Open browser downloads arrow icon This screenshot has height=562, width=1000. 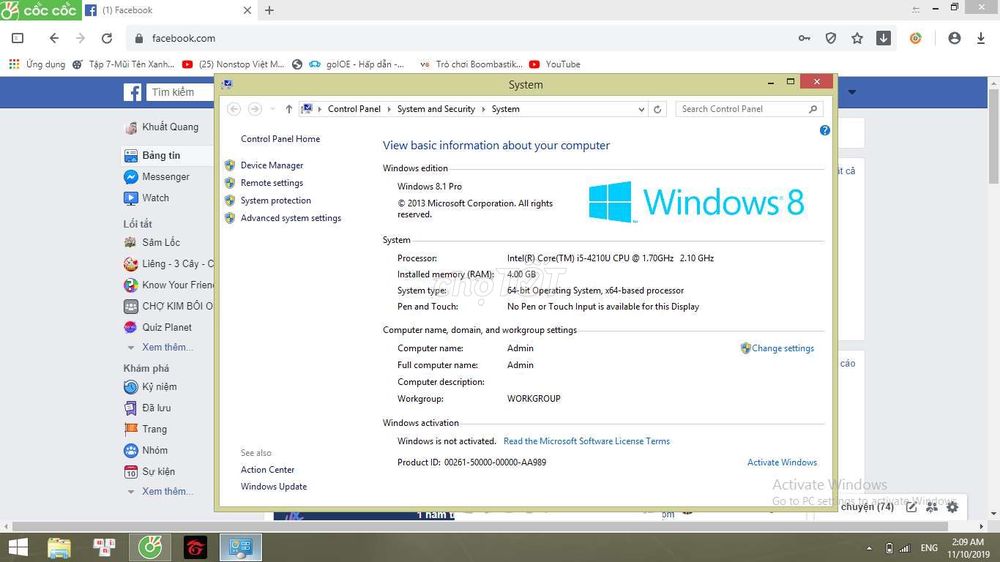[x=980, y=38]
